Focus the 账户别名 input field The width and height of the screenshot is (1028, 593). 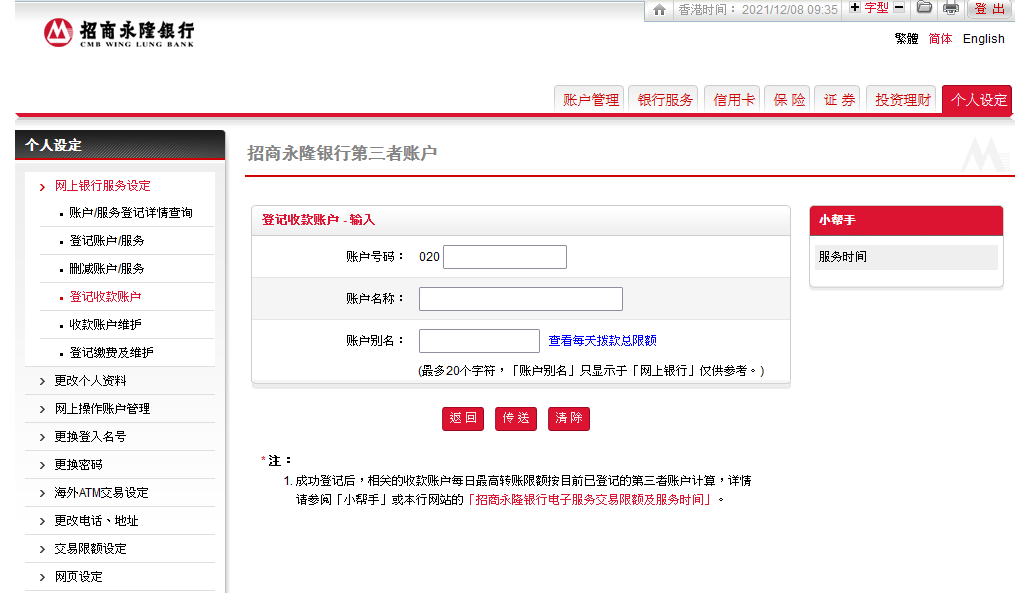pyautogui.click(x=479, y=340)
